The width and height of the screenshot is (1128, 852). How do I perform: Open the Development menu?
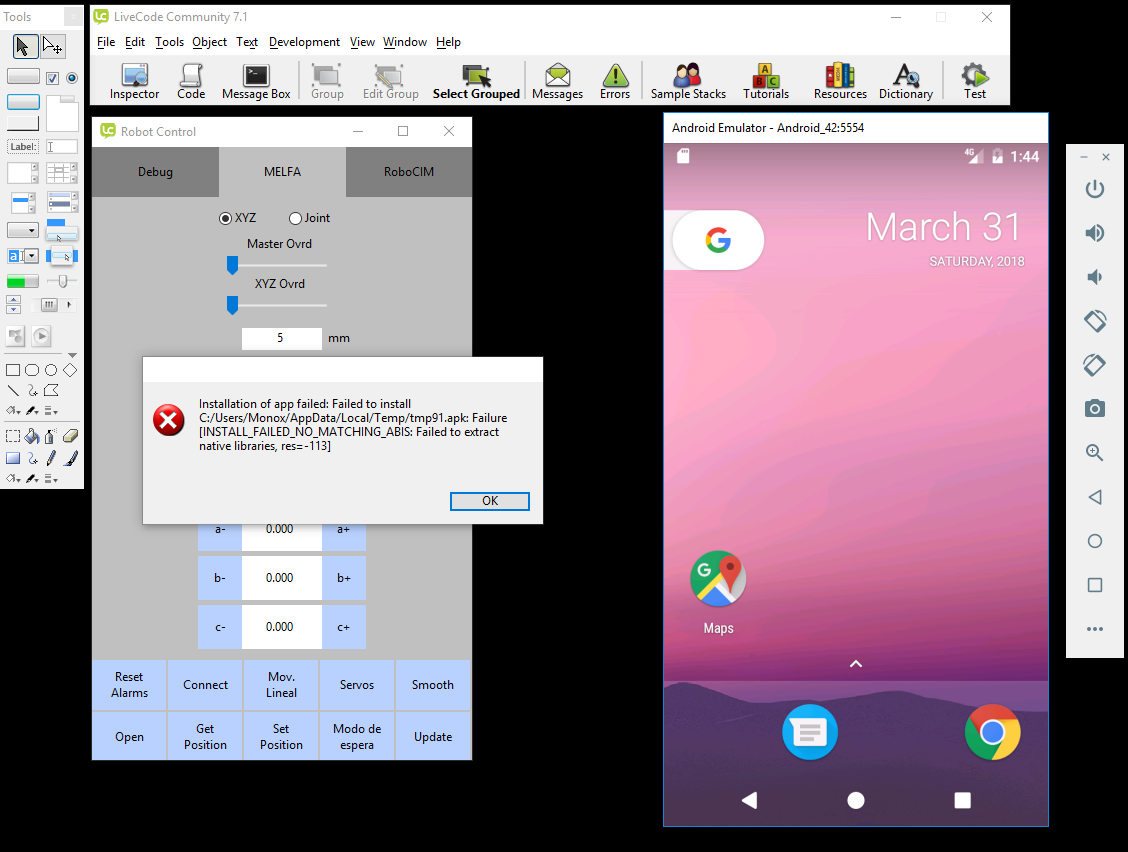coord(304,42)
